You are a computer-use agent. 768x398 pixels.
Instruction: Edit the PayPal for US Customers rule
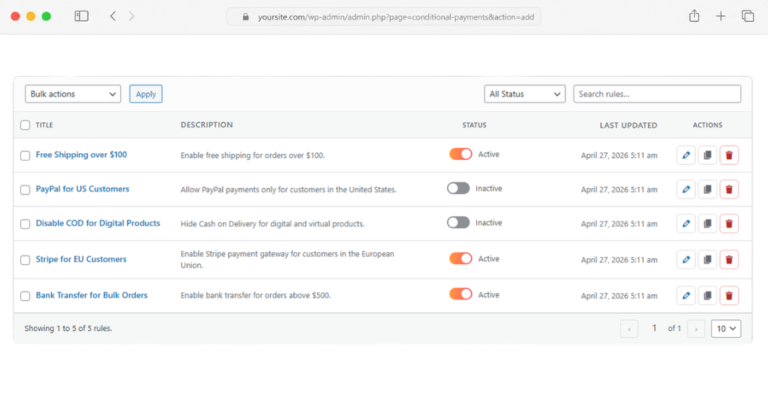[x=686, y=189]
